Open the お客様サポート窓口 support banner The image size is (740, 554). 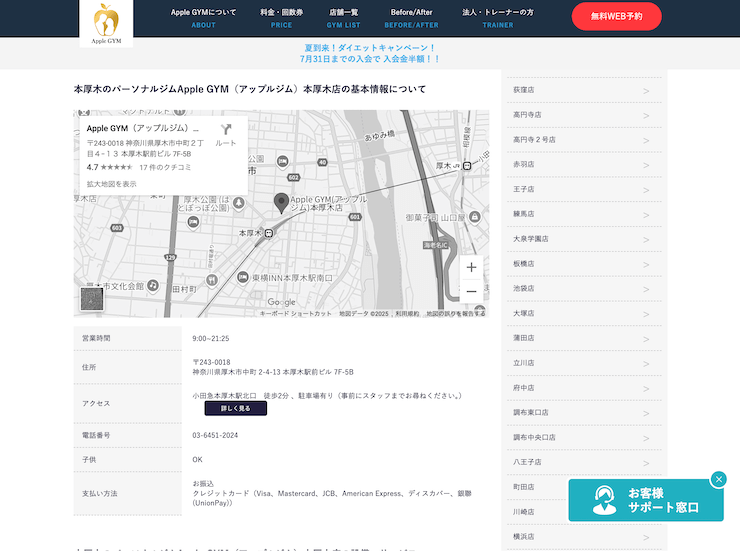tap(646, 500)
